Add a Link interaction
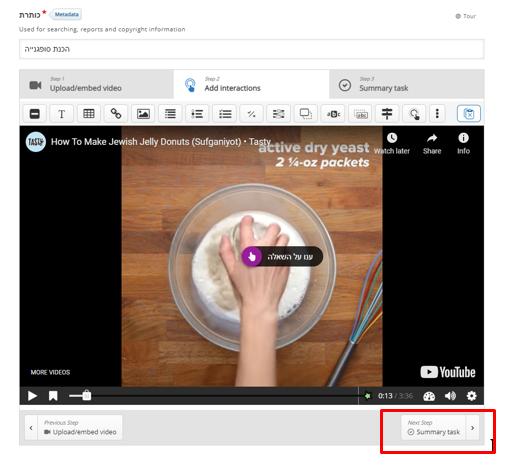The width and height of the screenshot is (517, 460). (x=116, y=114)
